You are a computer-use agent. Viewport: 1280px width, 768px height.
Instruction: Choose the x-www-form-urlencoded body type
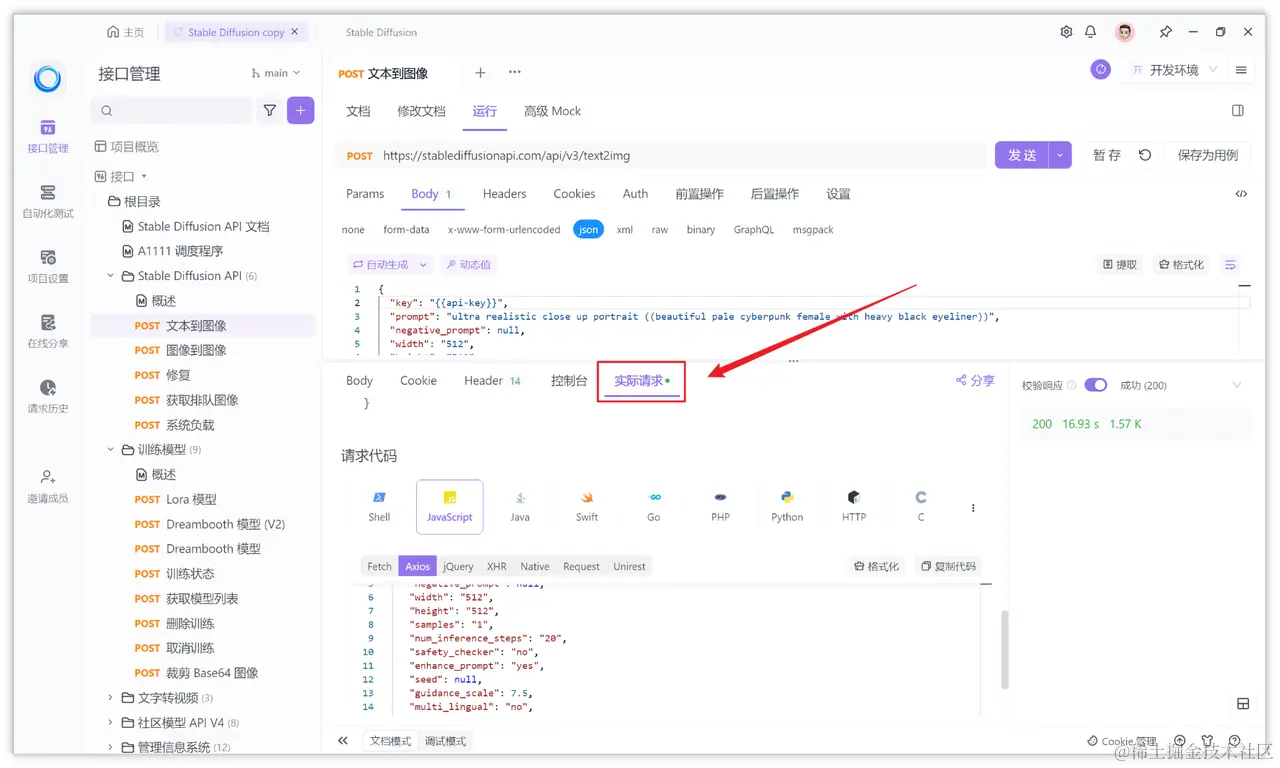point(504,230)
